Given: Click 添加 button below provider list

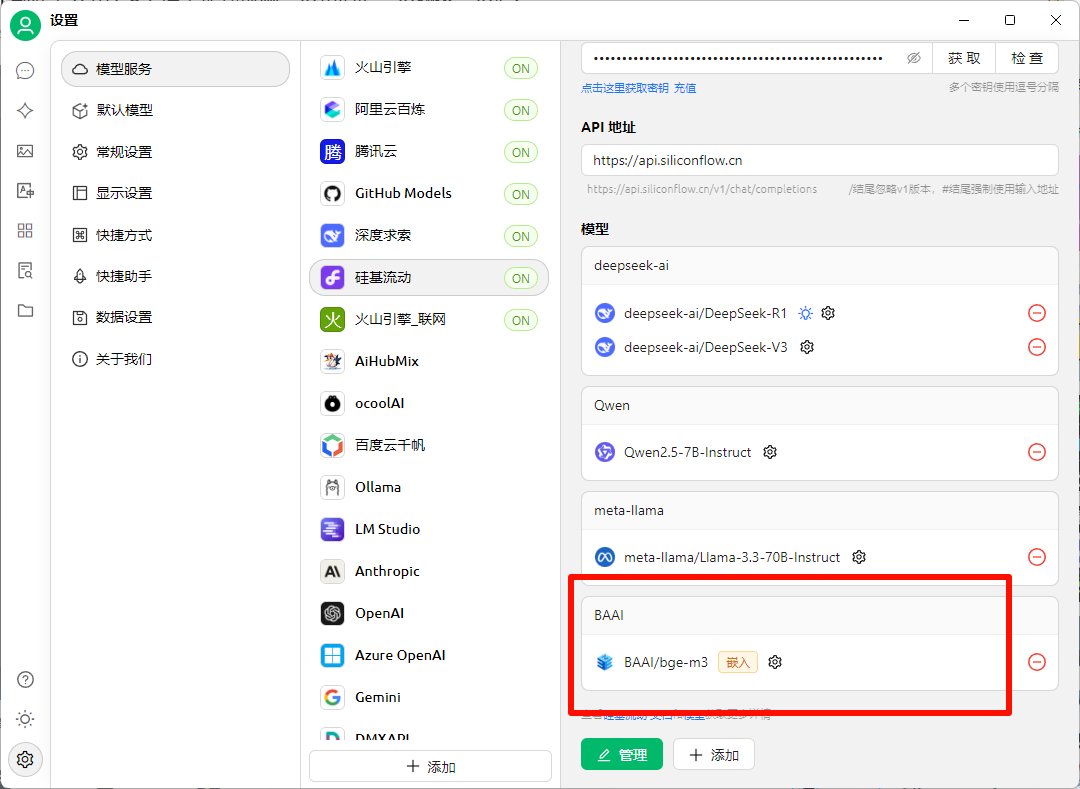Looking at the screenshot, I should (x=430, y=766).
